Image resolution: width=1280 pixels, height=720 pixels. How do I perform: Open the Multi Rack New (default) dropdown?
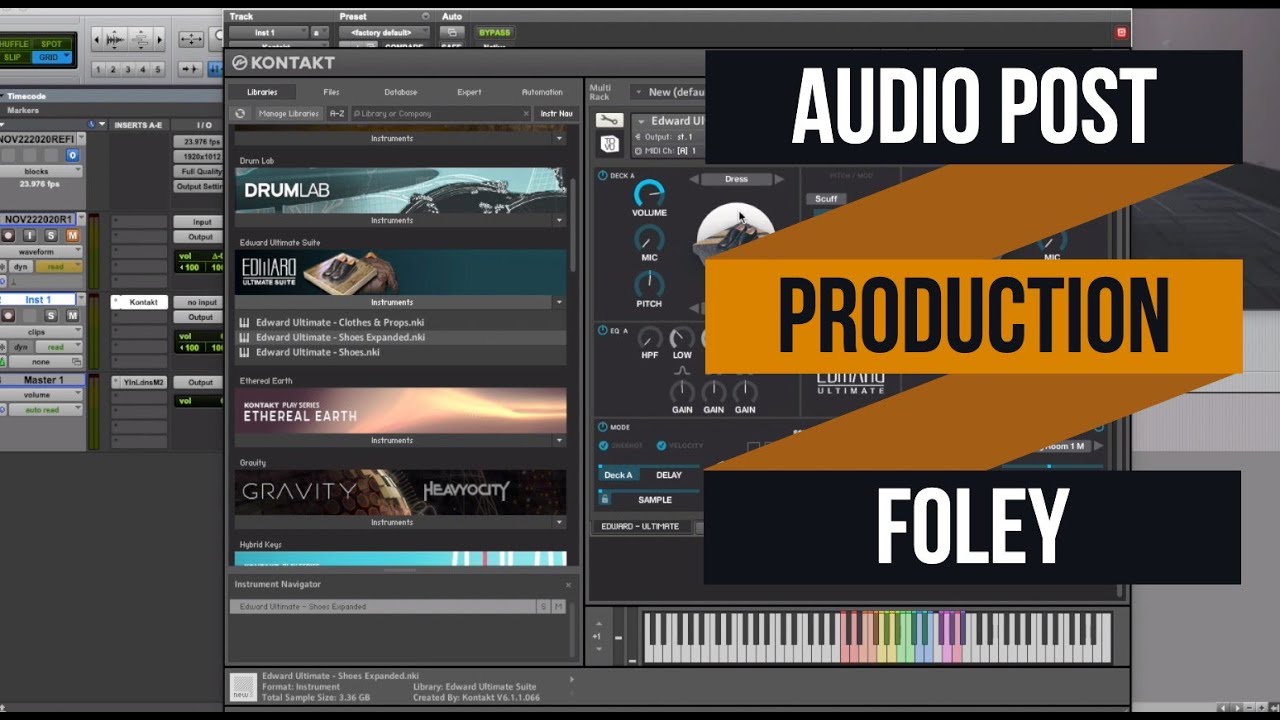(x=668, y=92)
